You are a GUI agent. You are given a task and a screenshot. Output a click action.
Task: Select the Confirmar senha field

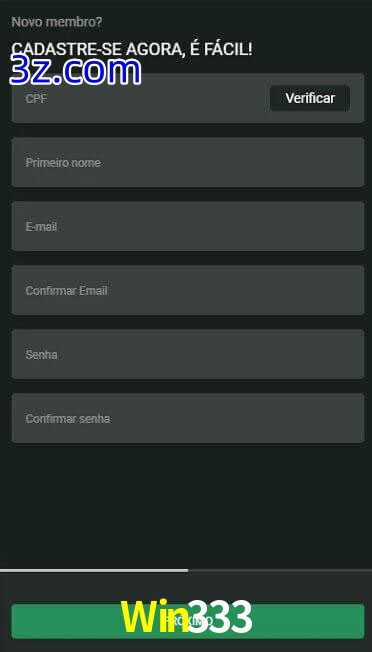tap(188, 418)
